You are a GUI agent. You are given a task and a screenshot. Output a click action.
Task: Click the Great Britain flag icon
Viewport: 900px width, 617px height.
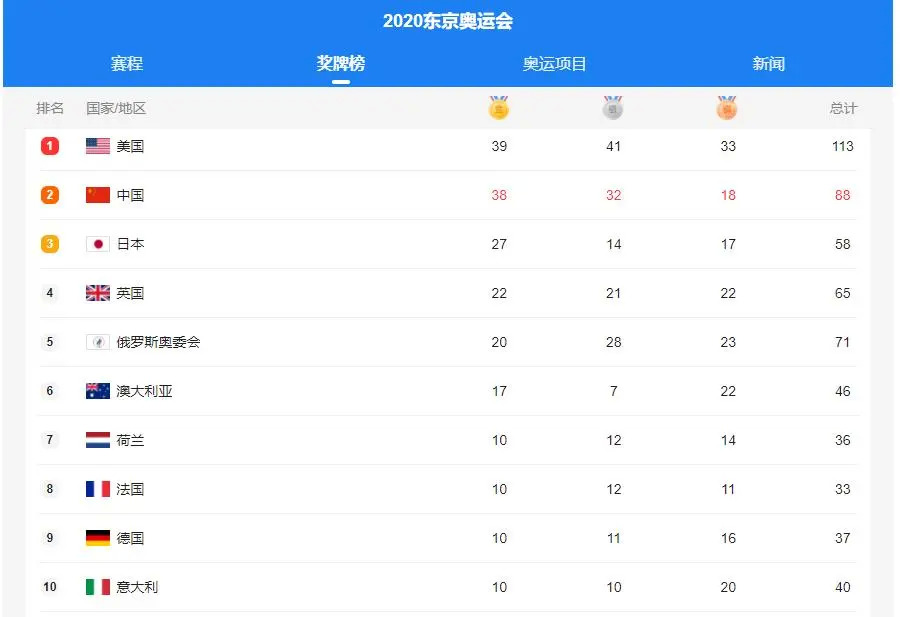point(98,293)
